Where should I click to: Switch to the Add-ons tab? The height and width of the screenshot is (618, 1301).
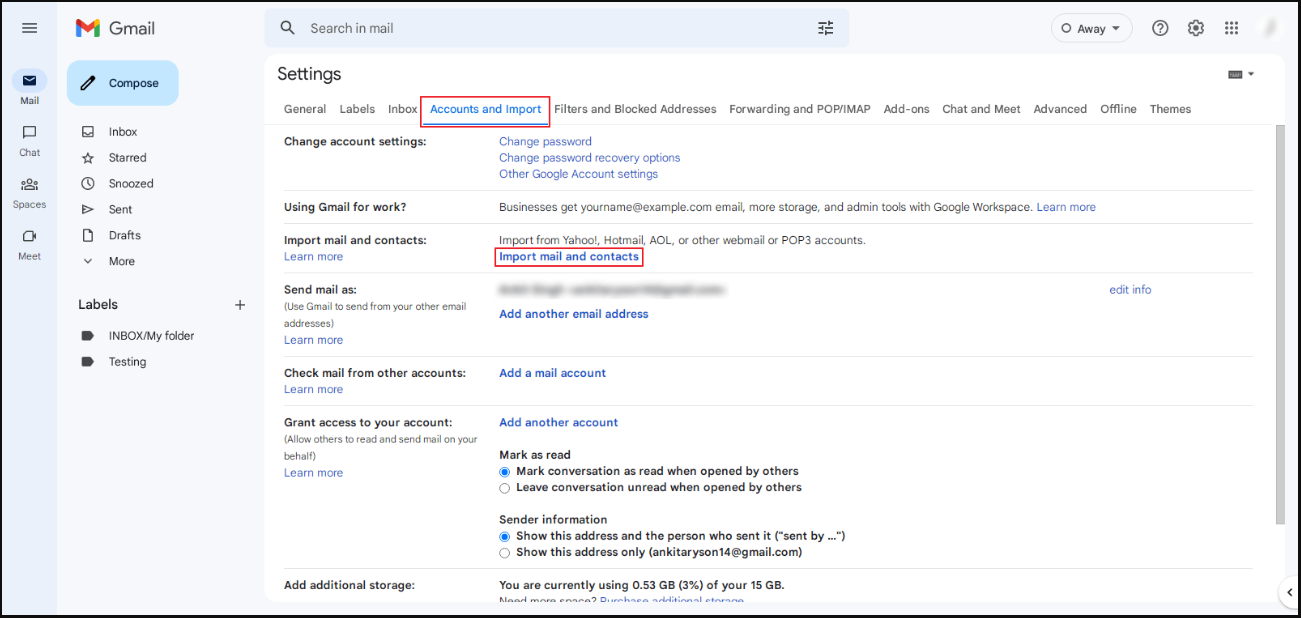(907, 109)
